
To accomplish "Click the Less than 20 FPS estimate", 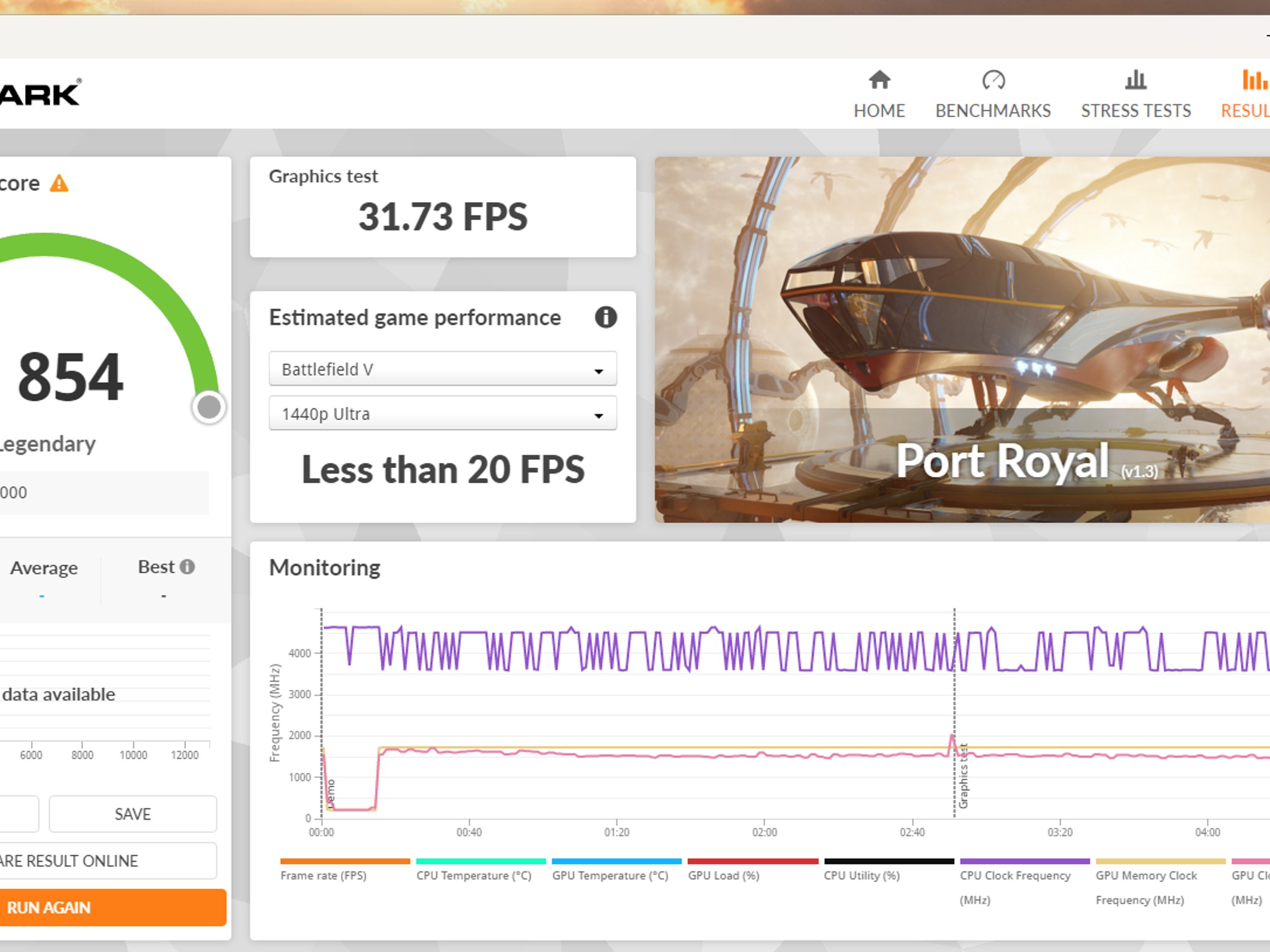I will 443,469.
